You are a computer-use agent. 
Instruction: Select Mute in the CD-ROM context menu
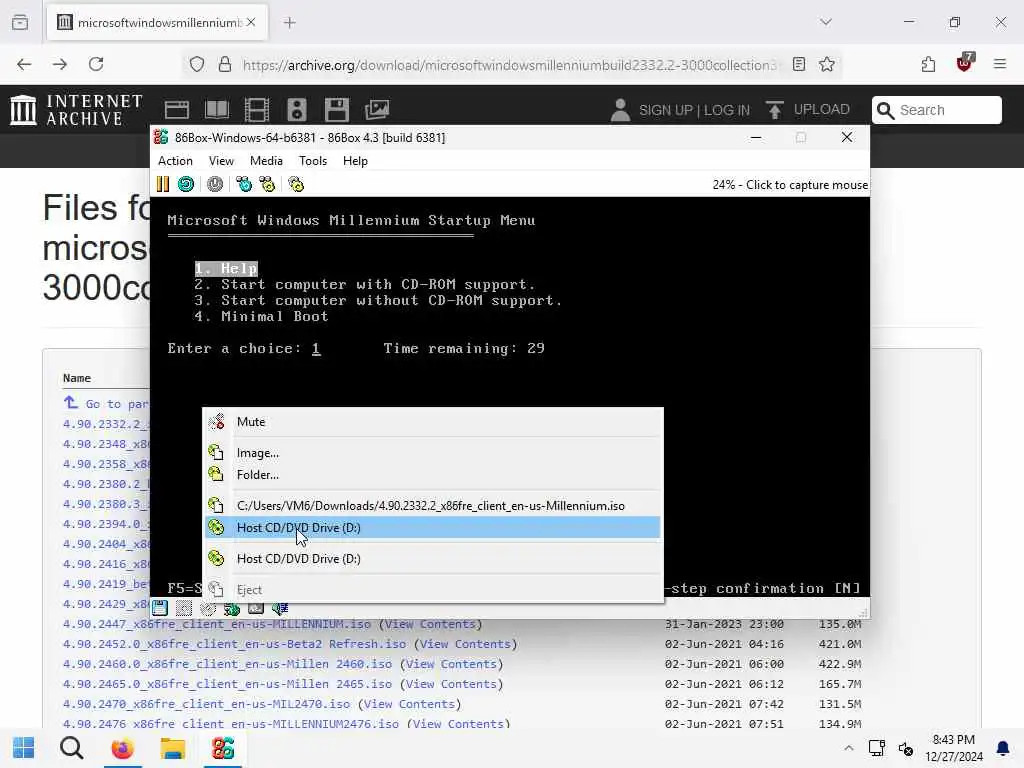pyautogui.click(x=433, y=422)
